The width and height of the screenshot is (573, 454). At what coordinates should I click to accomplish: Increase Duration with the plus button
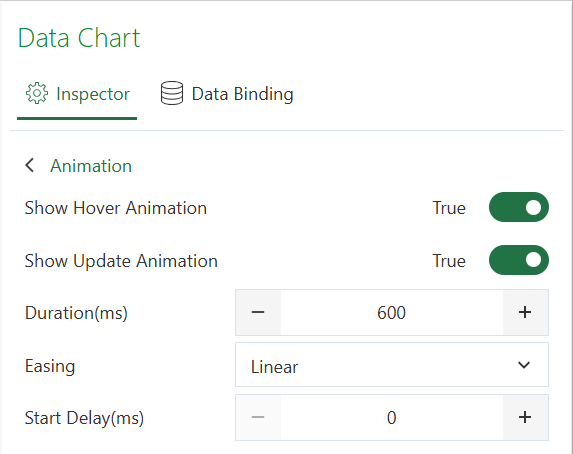click(525, 313)
